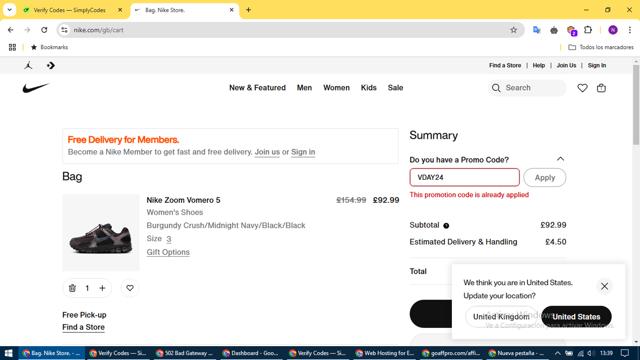
Task: Open Favourites with the heart icon in header
Action: tap(582, 88)
